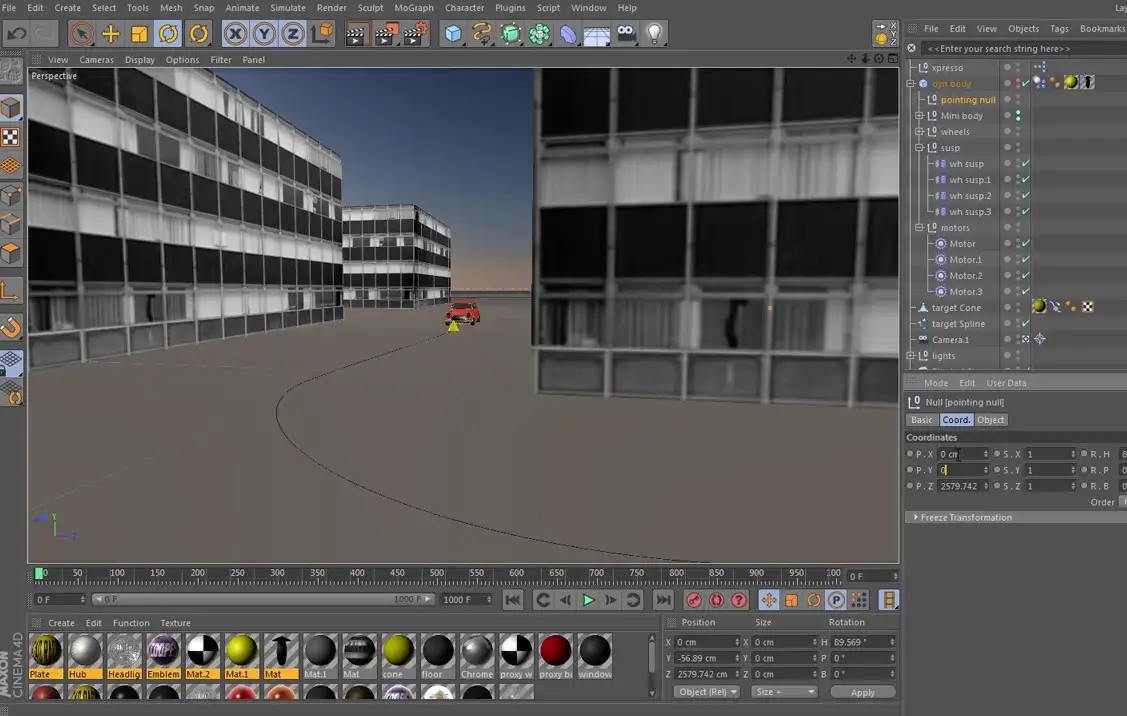Open the Array modeling objects icon

[539, 34]
